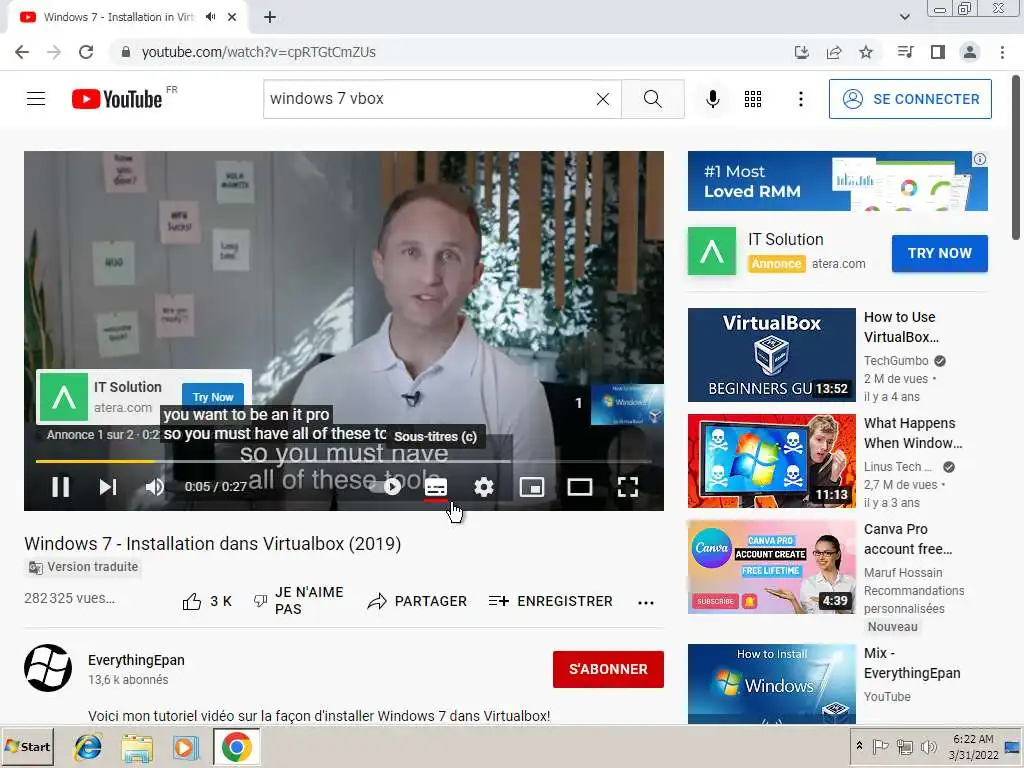Viewport: 1024px width, 768px height.
Task: Open the atera.com sidebar ad link
Action: (x=839, y=264)
